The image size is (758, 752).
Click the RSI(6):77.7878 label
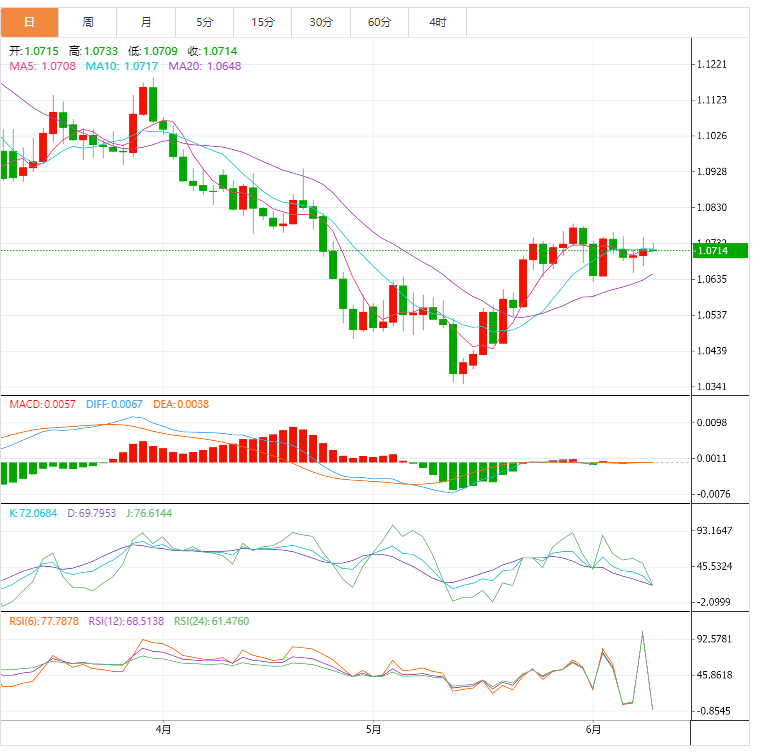pos(44,622)
